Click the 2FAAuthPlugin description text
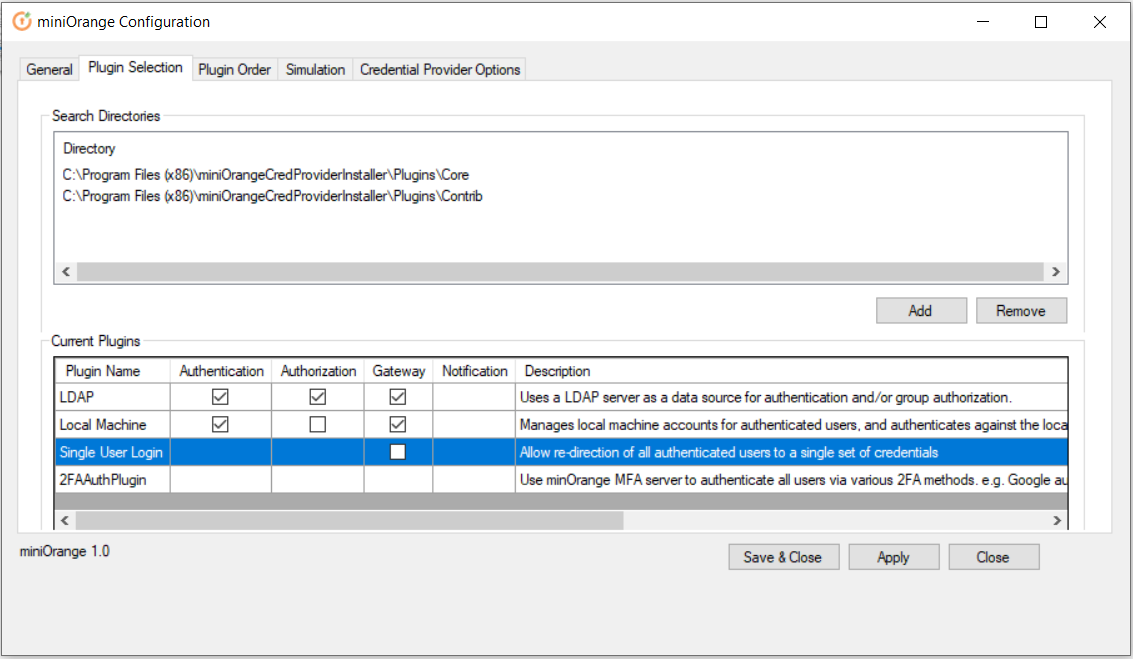Image resolution: width=1133 pixels, height=659 pixels. (x=793, y=480)
